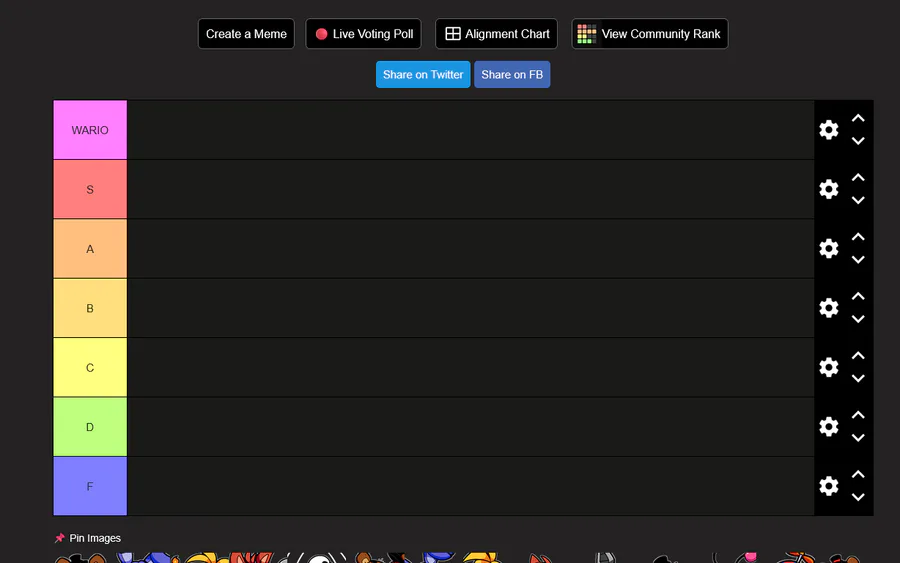Screen dimensions: 900x563
Task: Move F tier row down with the down chevron
Action: (x=858, y=498)
